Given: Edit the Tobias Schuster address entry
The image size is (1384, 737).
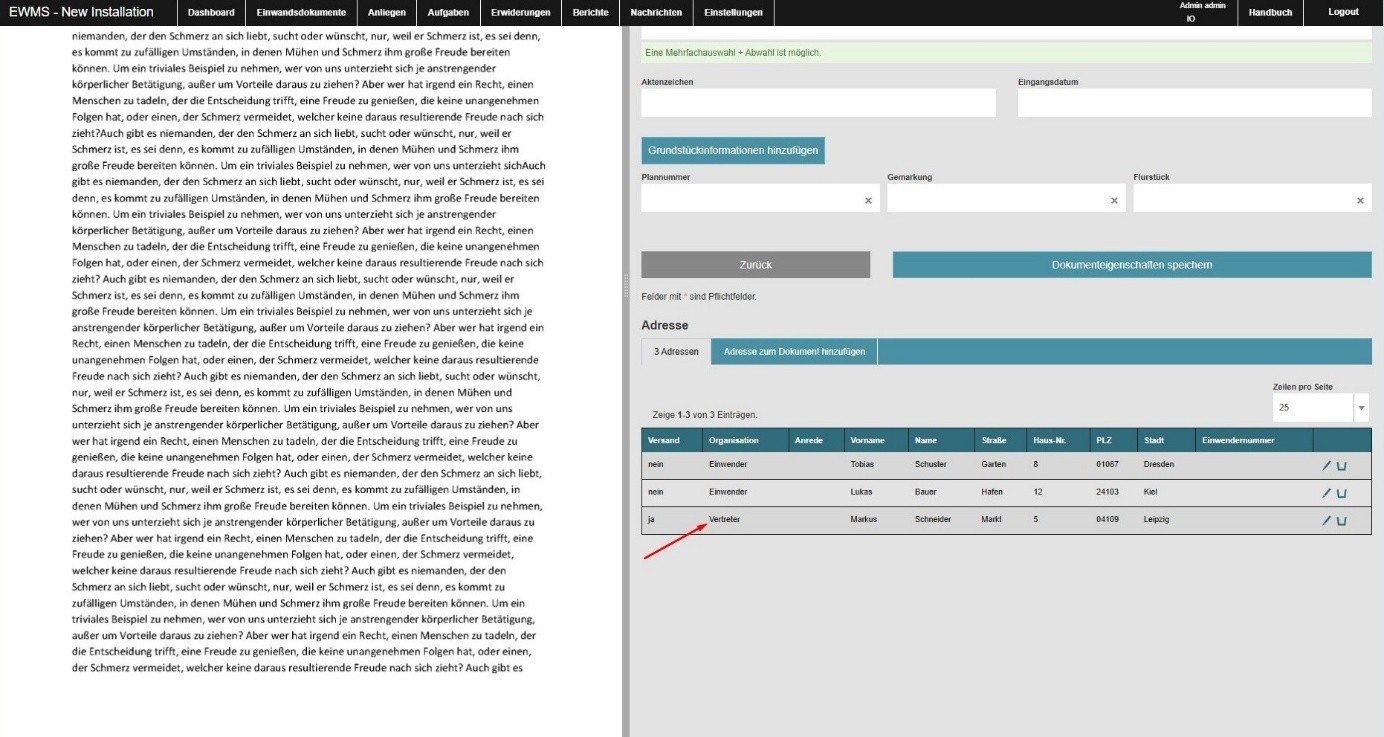Looking at the screenshot, I should point(1327,465).
